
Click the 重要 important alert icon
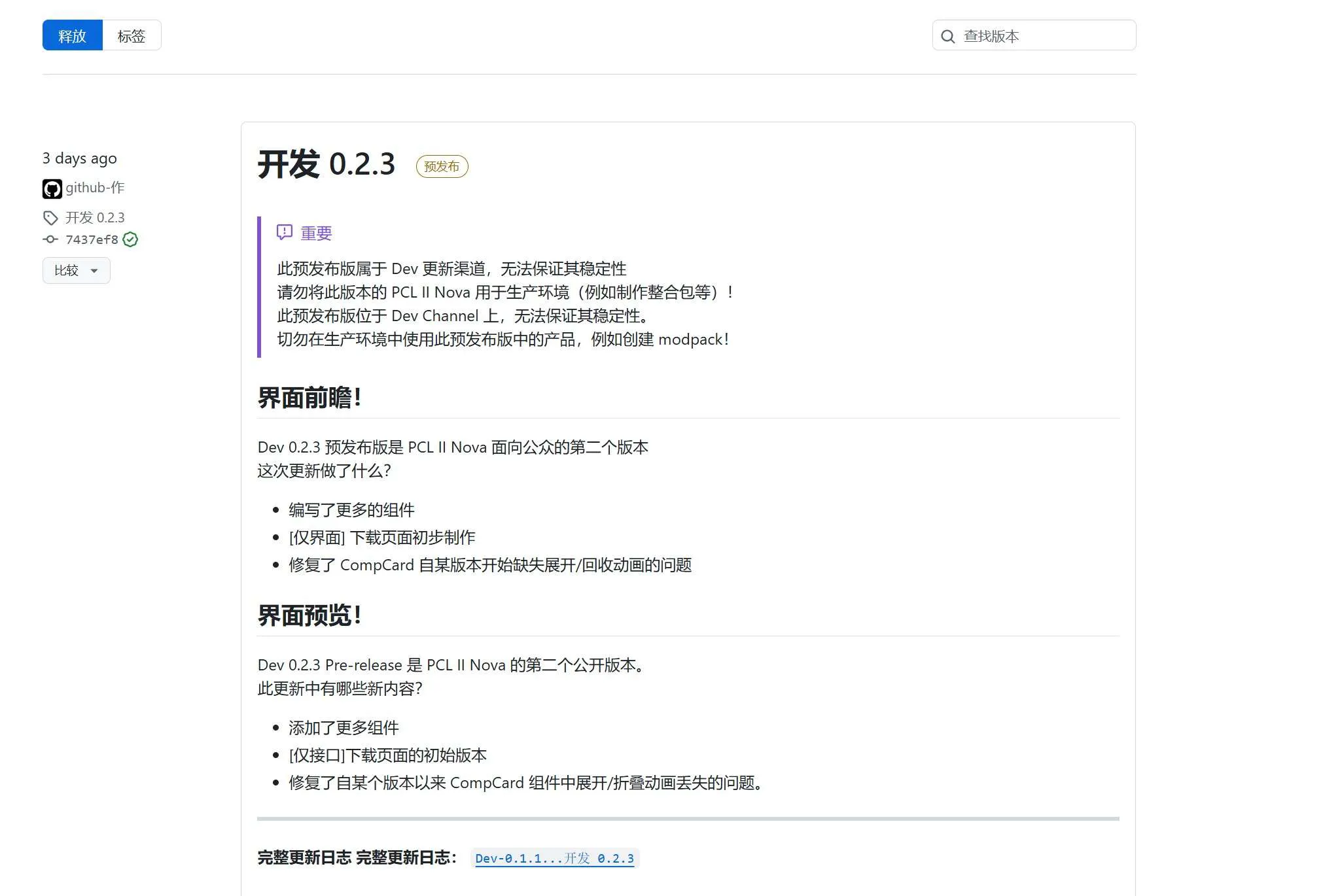point(285,232)
